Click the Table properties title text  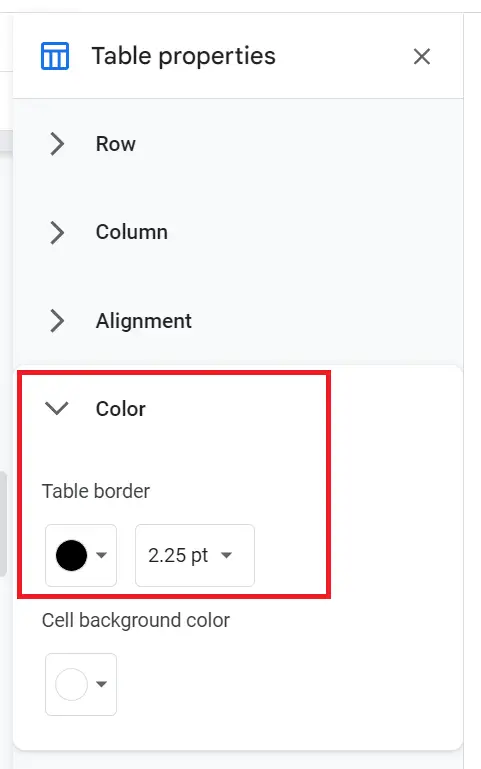pyautogui.click(x=184, y=56)
